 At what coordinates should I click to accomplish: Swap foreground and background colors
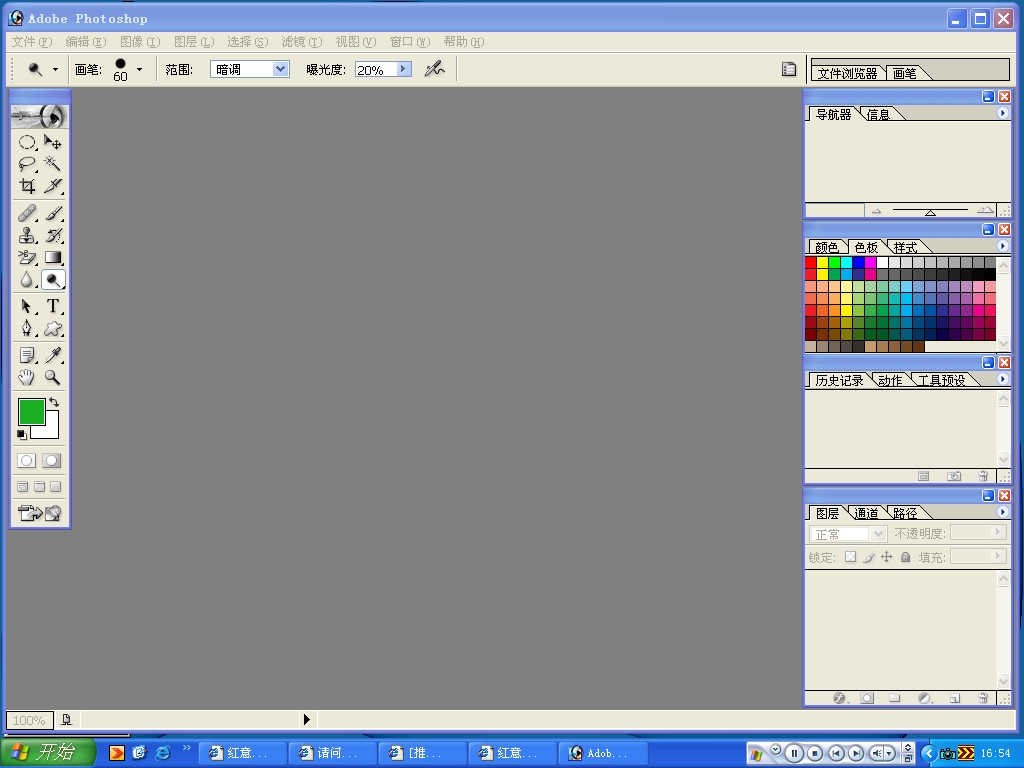tap(54, 402)
